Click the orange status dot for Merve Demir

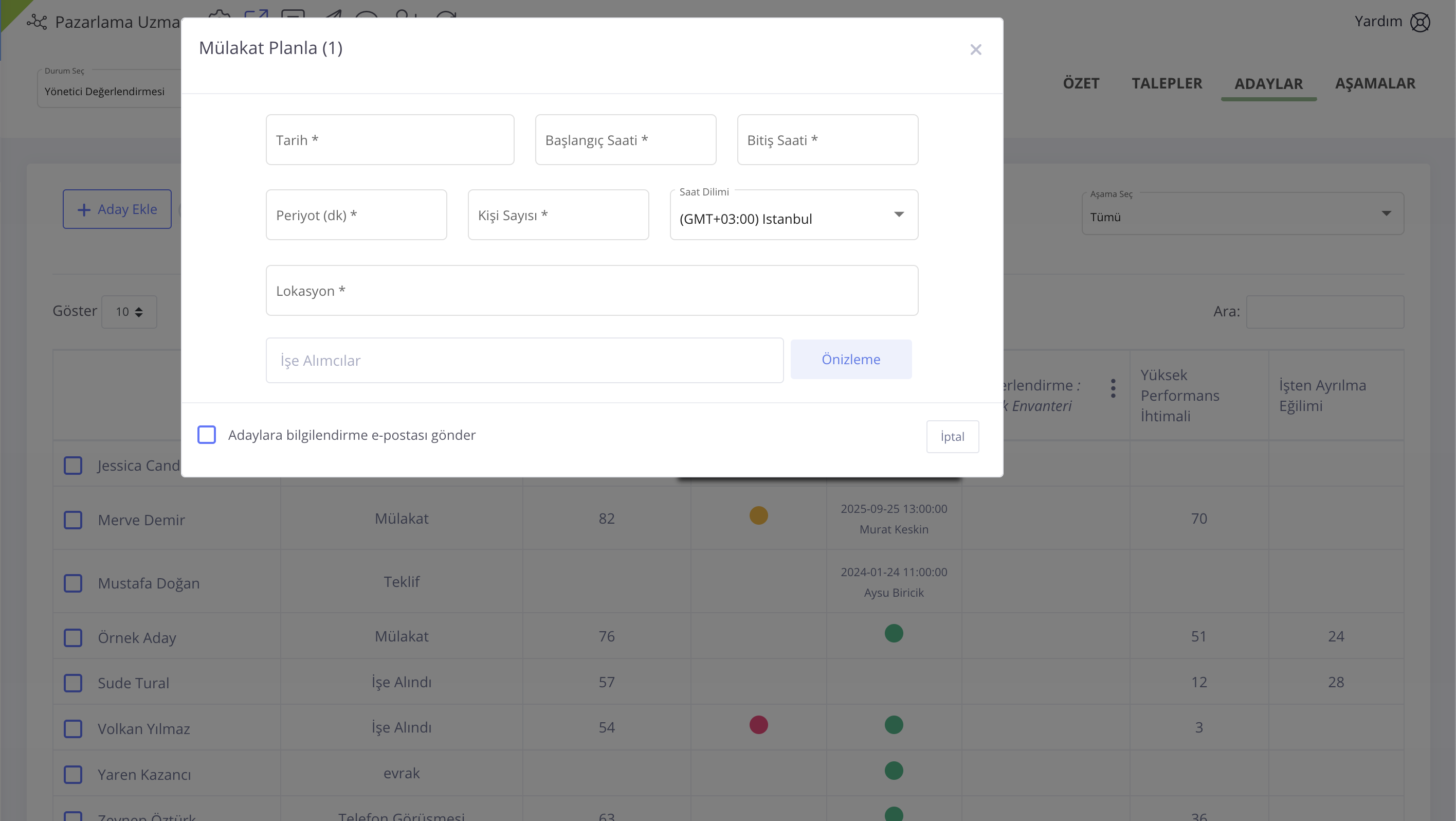(x=758, y=515)
